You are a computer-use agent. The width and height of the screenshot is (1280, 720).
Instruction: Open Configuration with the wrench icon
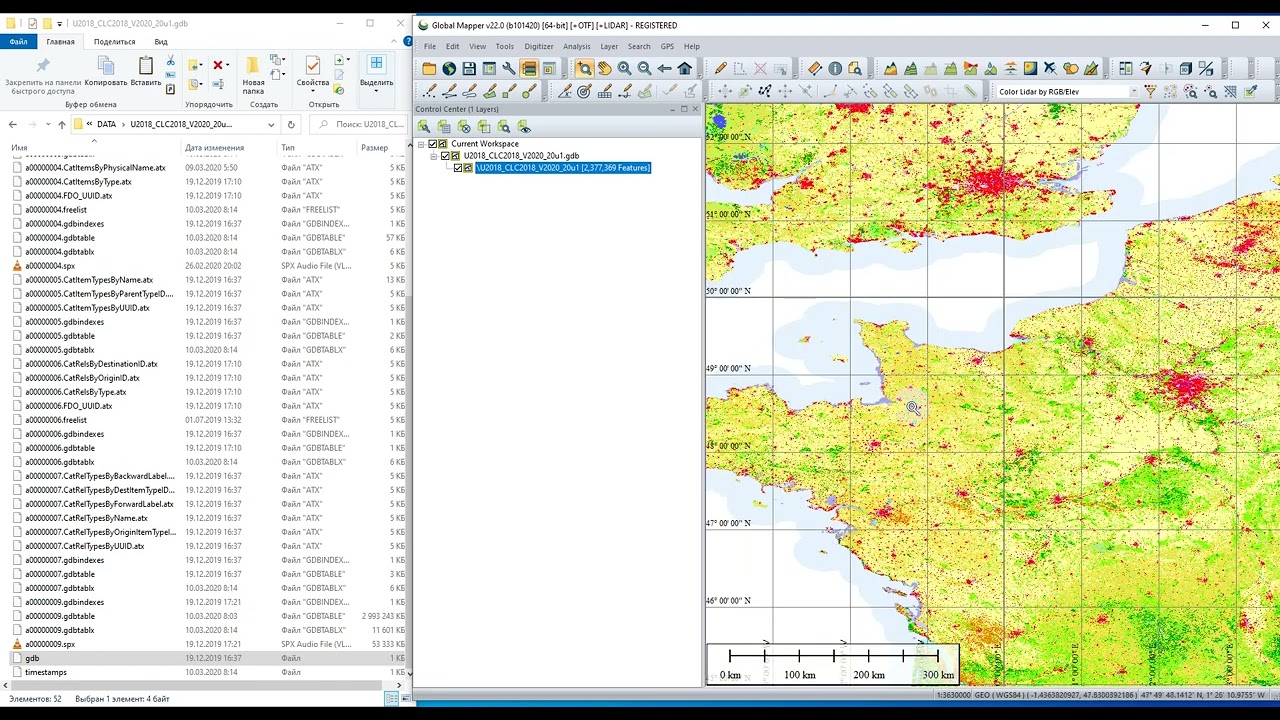(509, 69)
